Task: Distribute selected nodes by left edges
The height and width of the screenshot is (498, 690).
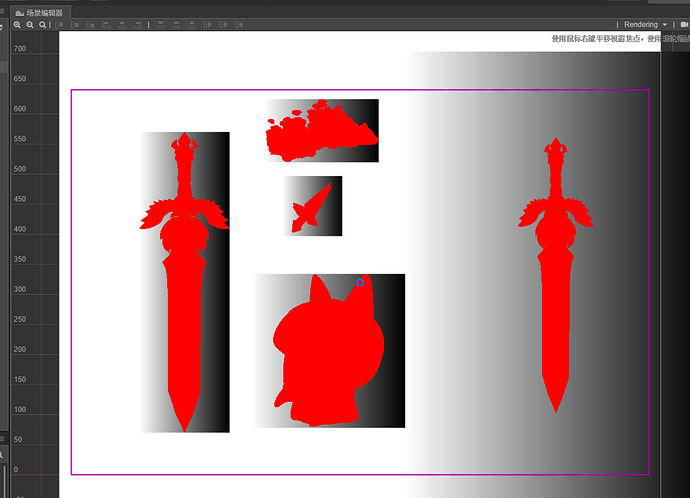Action: pyautogui.click(x=208, y=25)
